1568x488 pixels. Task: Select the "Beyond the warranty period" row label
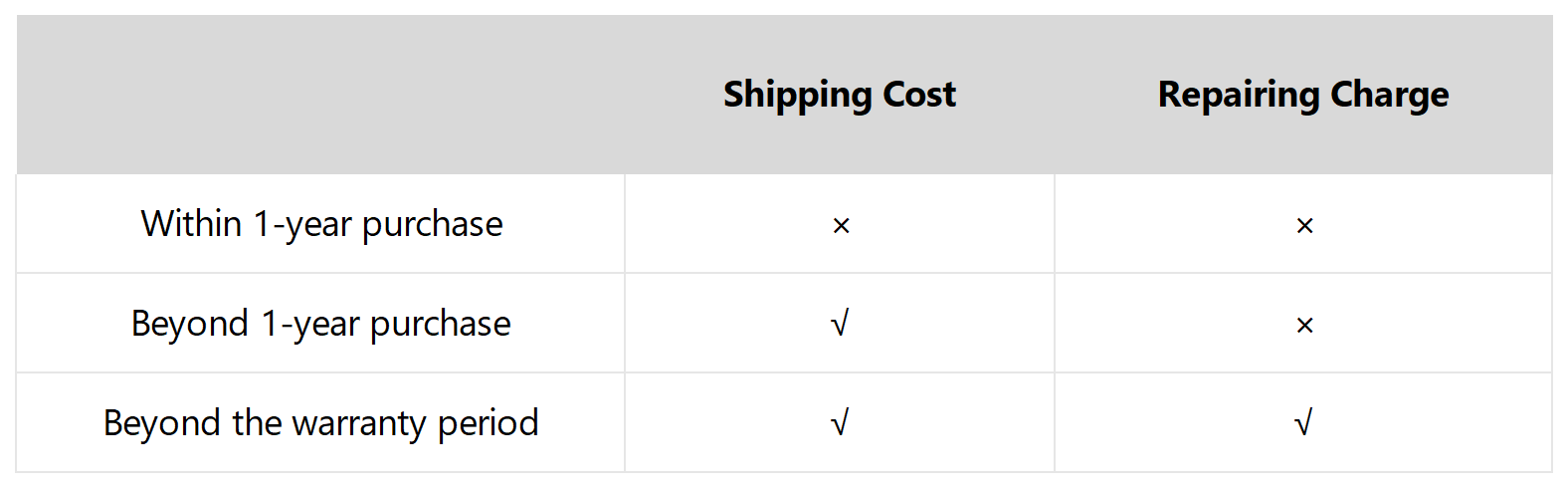point(320,423)
